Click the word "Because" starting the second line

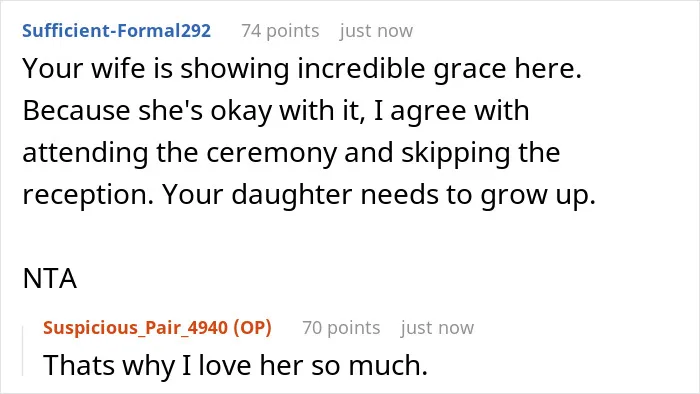pyautogui.click(x=76, y=111)
